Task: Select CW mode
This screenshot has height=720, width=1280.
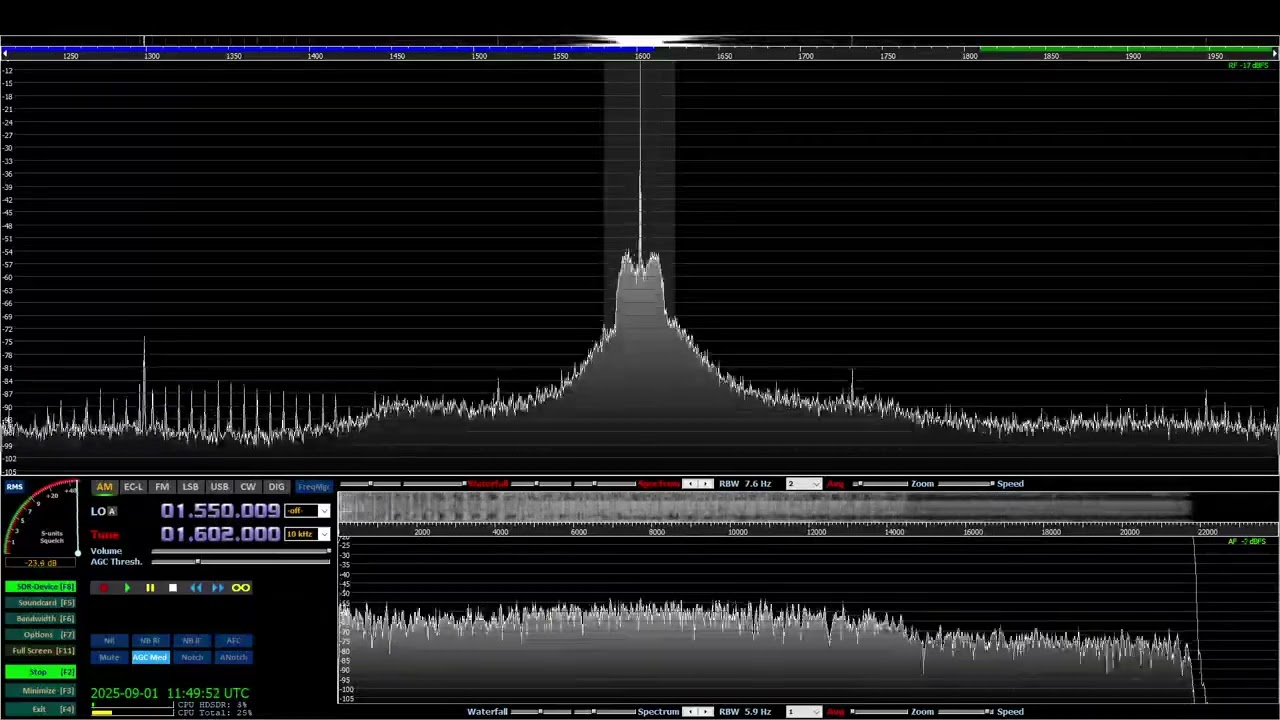Action: [248, 487]
